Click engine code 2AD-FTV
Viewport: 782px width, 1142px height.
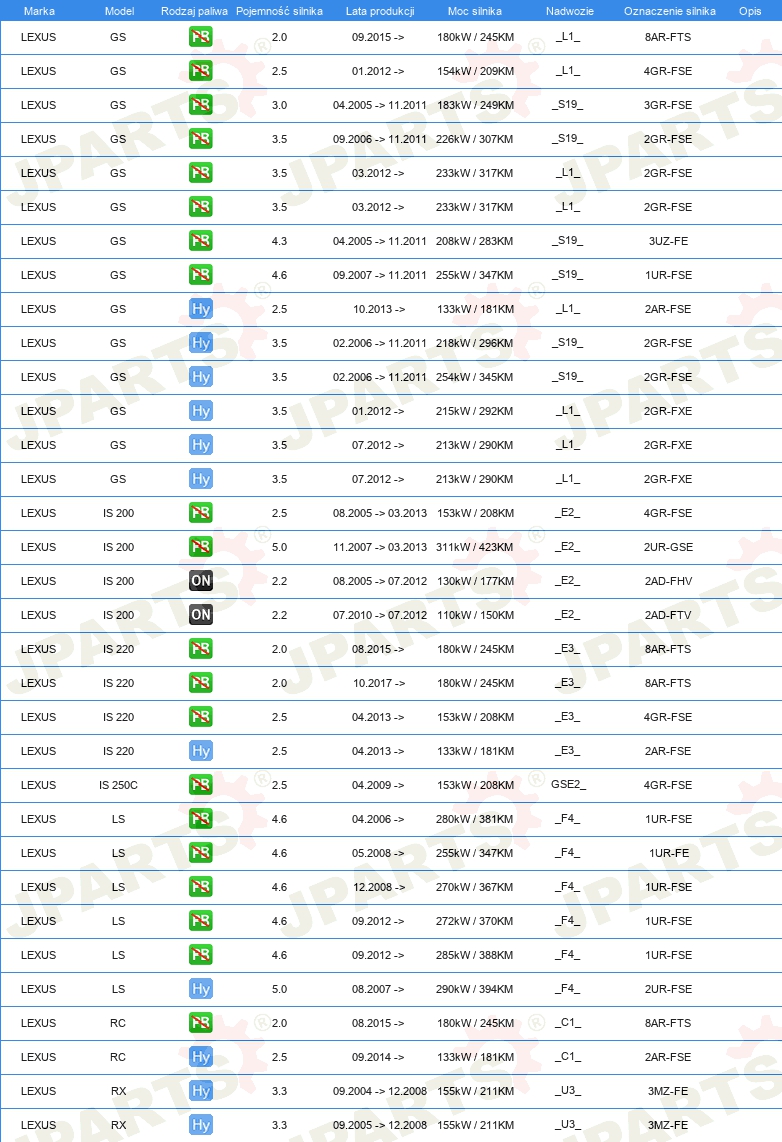tap(668, 615)
